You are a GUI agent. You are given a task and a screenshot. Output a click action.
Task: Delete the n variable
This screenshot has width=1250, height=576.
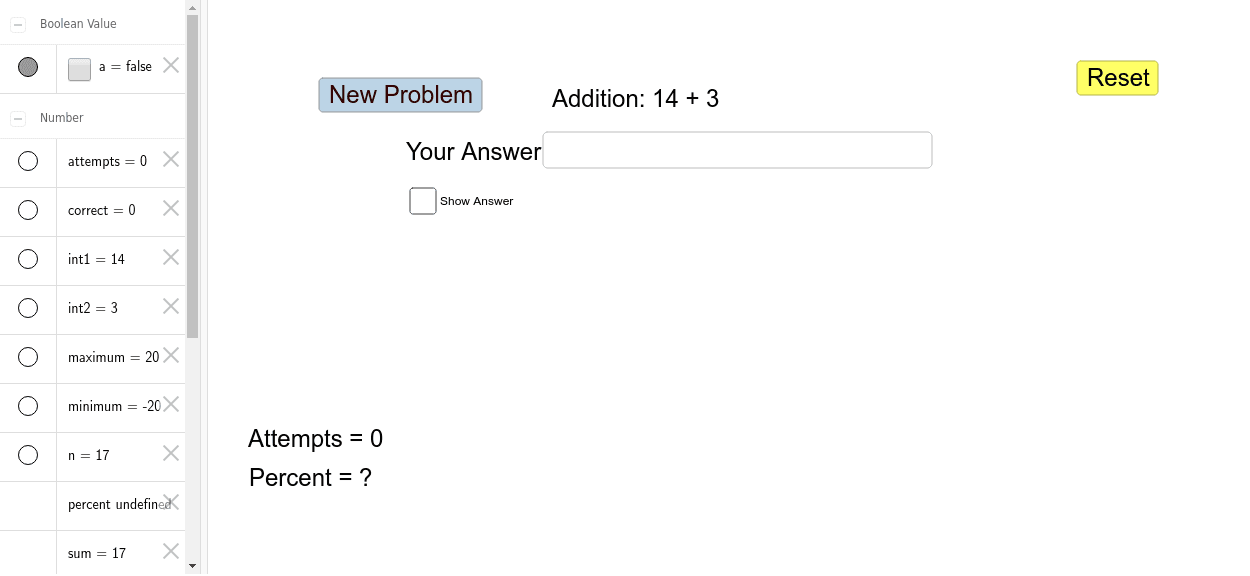pyautogui.click(x=170, y=453)
